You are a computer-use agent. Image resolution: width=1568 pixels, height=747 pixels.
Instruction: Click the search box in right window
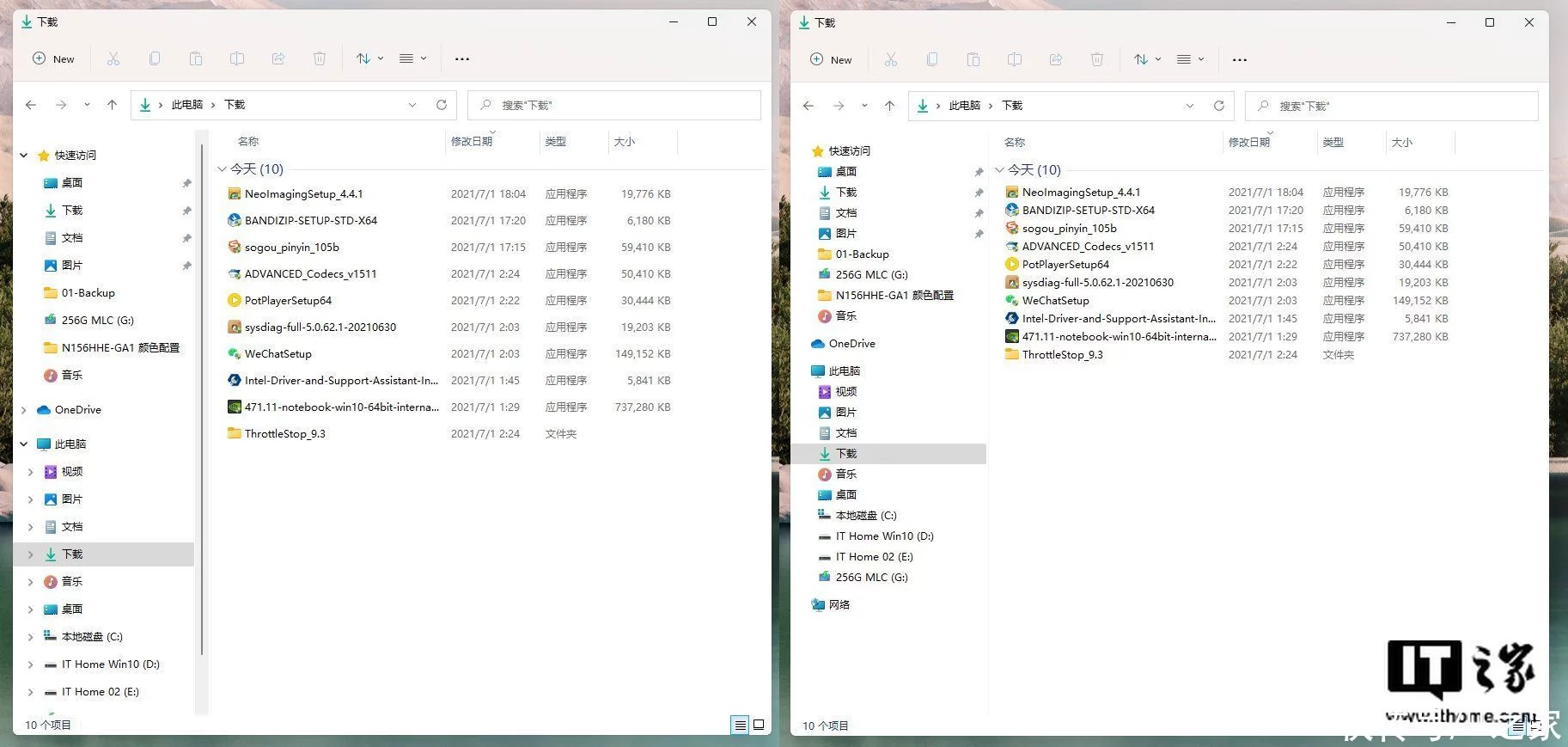coord(1392,106)
